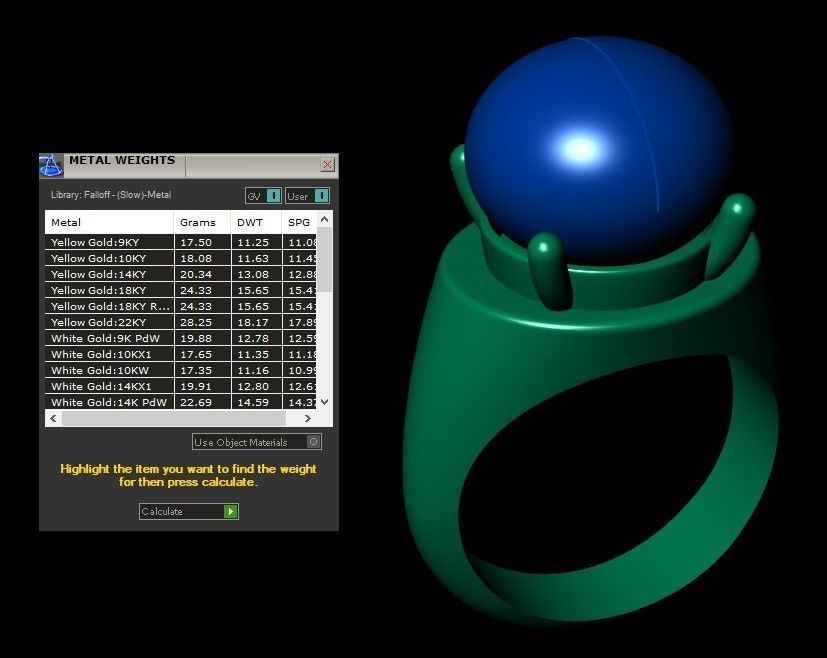Click the 18.17 DWT cell

256,322
